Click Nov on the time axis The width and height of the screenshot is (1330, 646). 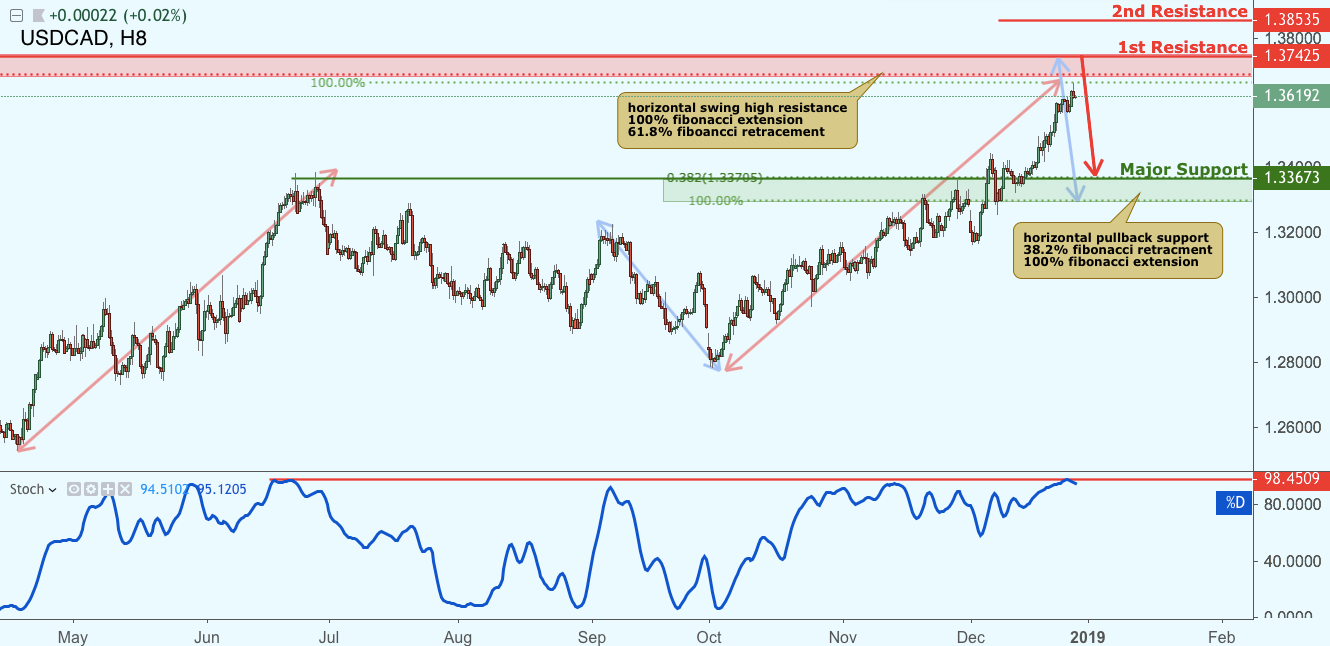click(843, 636)
